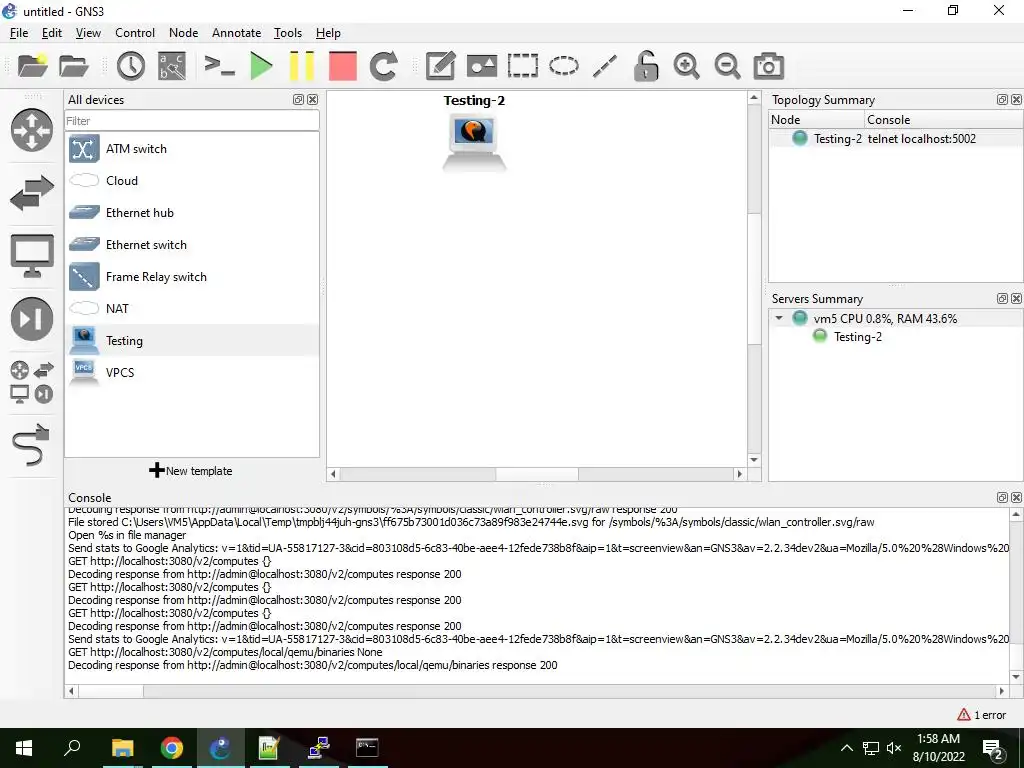Take a screenshot with camera icon
The height and width of the screenshot is (768, 1024).
pos(769,66)
